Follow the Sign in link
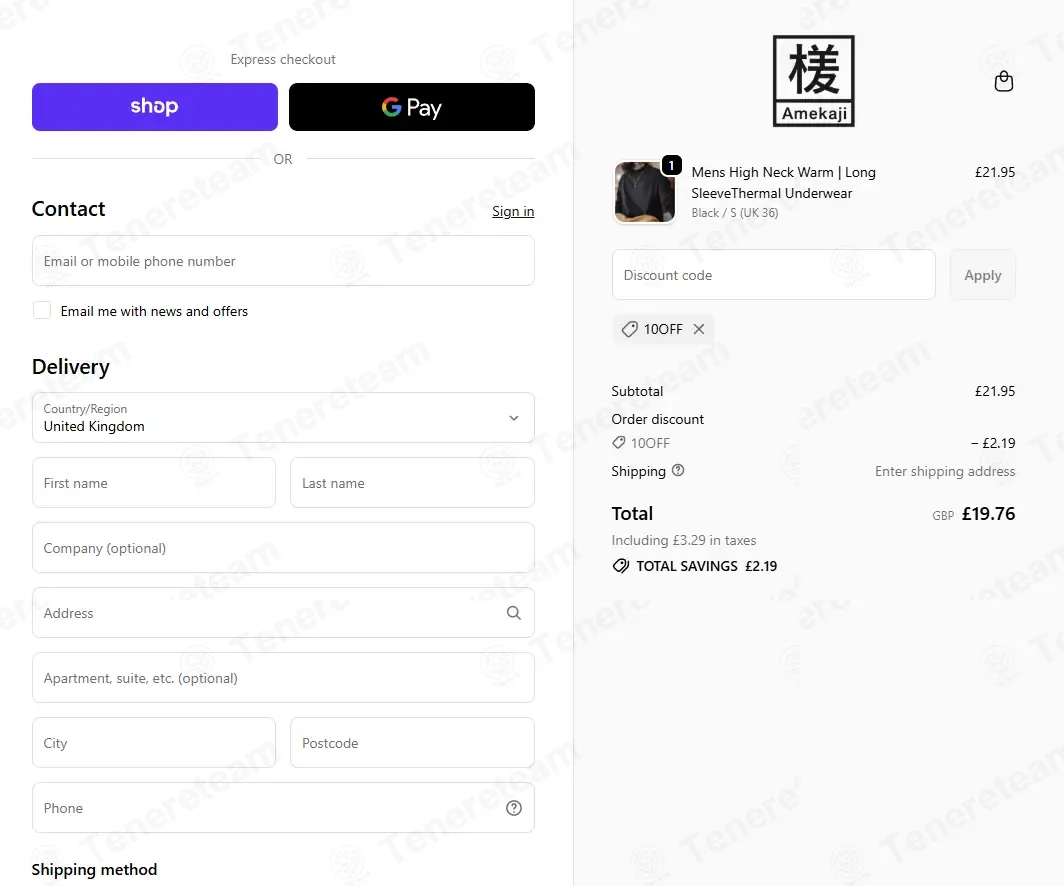 tap(513, 211)
